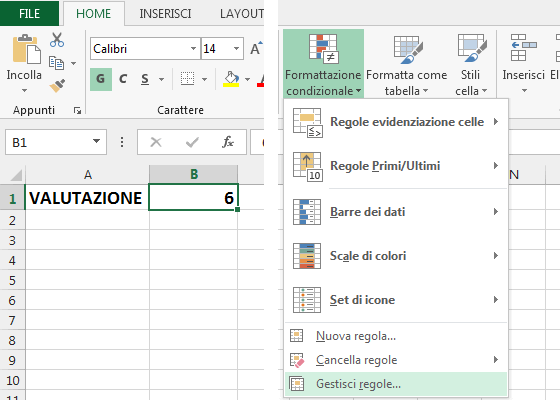Screen dimensions: 560x400
Task: Toggle underline S formatting
Action: tap(145, 79)
